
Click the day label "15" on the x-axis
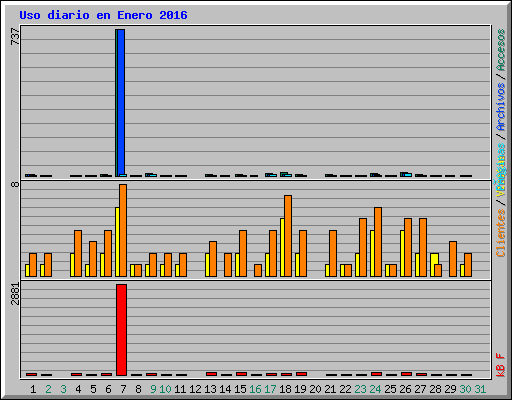(x=240, y=389)
